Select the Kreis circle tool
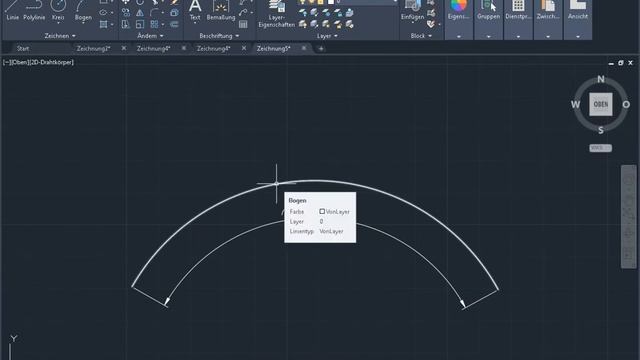 [x=58, y=10]
